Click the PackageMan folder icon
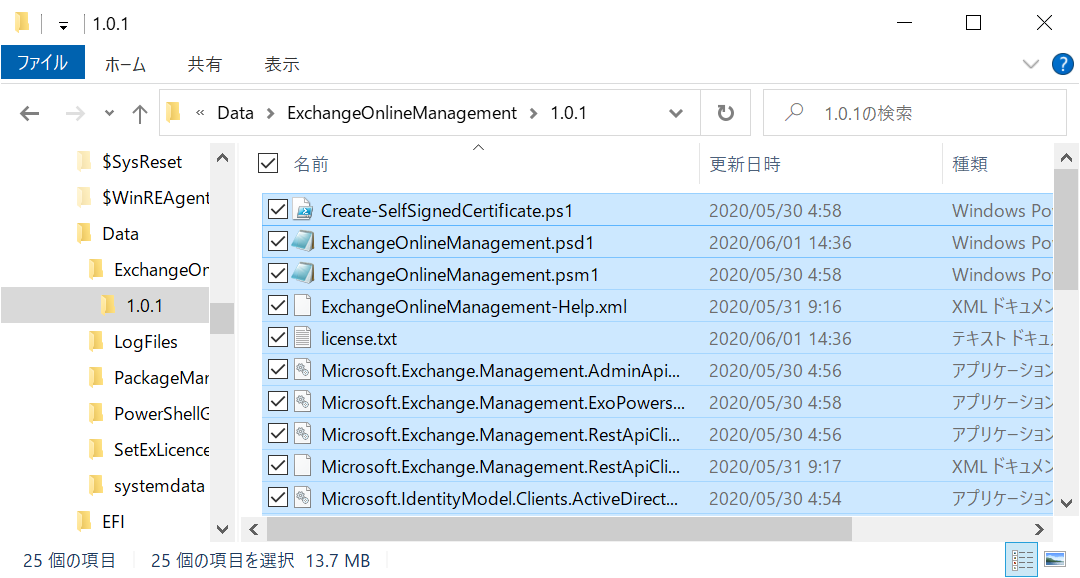This screenshot has width=1080, height=578. (96, 377)
